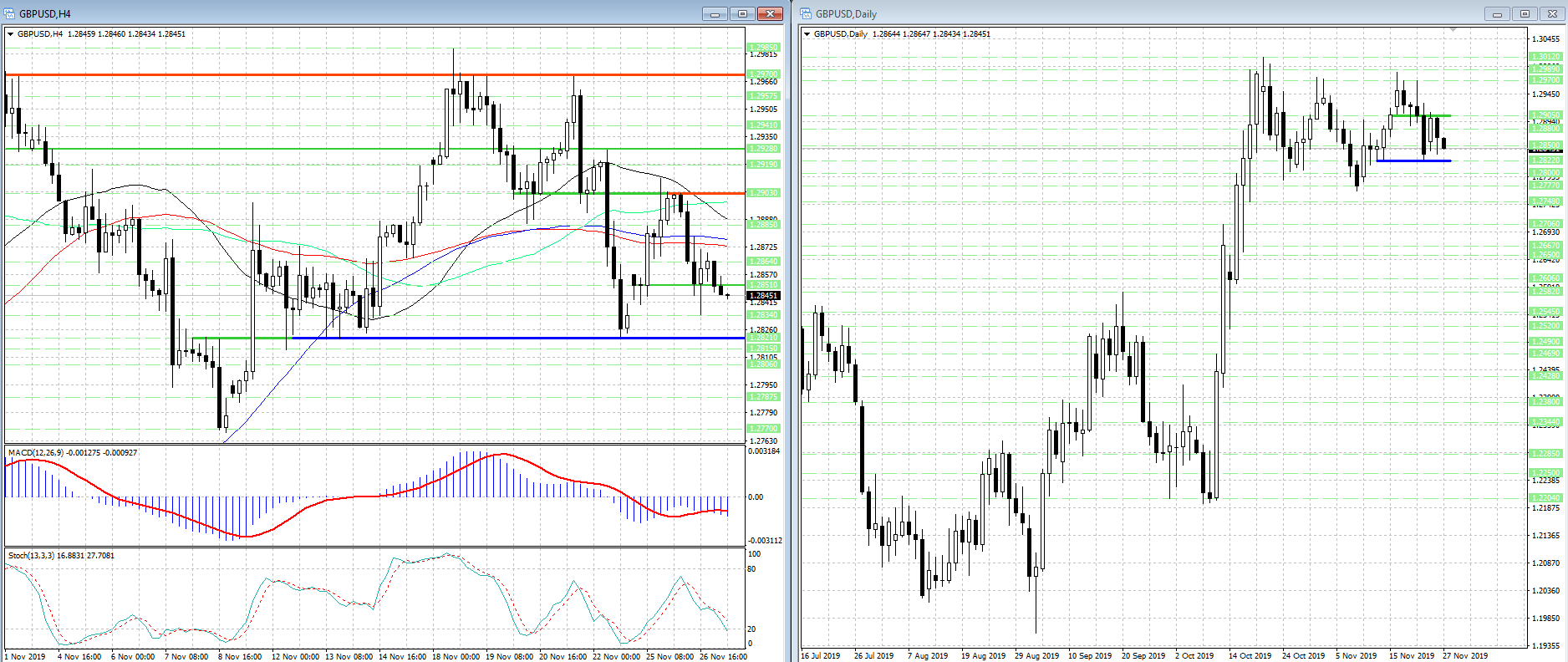
Task: Click the current price tag 1.28451
Action: click(x=763, y=295)
